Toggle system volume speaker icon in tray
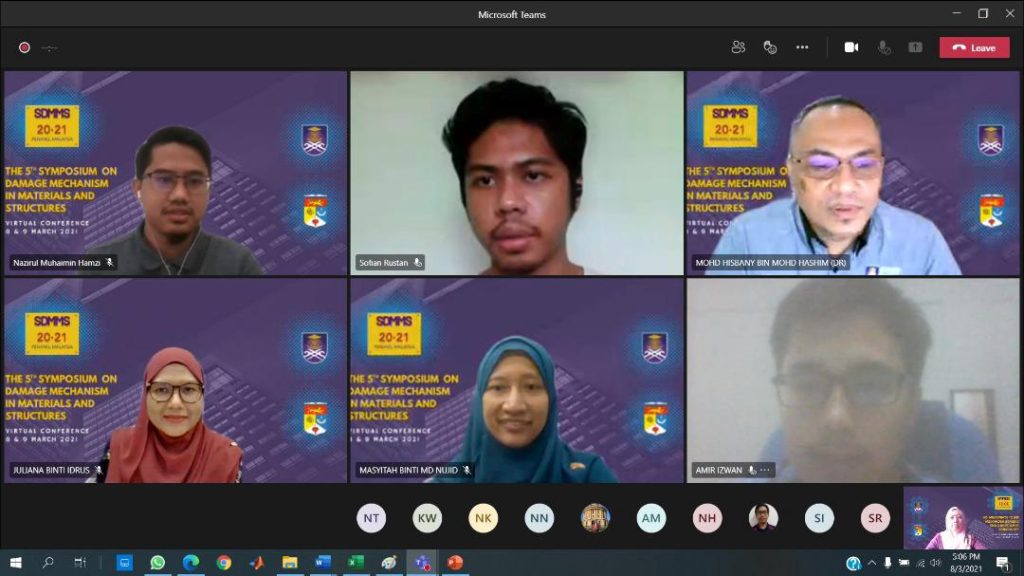The width and height of the screenshot is (1024, 576). click(935, 563)
